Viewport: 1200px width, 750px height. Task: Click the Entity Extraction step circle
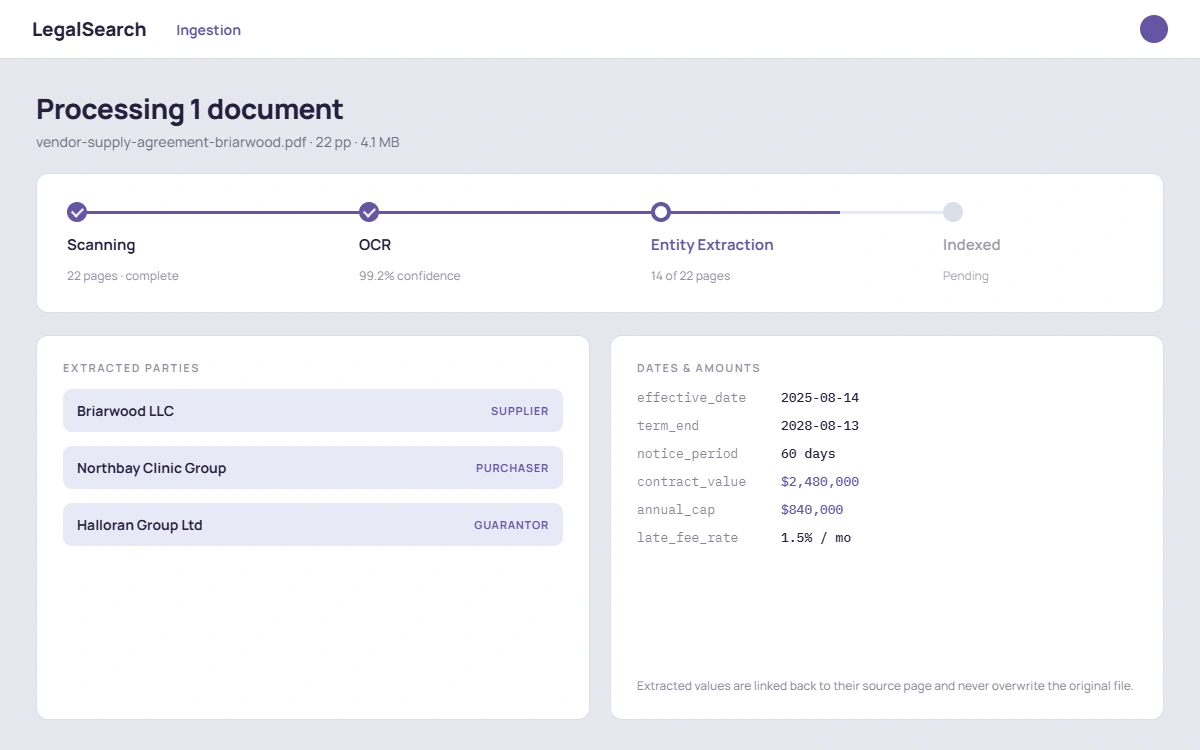[661, 212]
